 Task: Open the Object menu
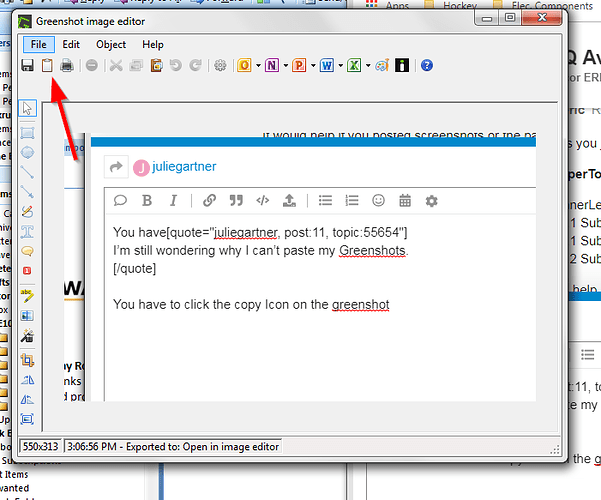click(111, 44)
